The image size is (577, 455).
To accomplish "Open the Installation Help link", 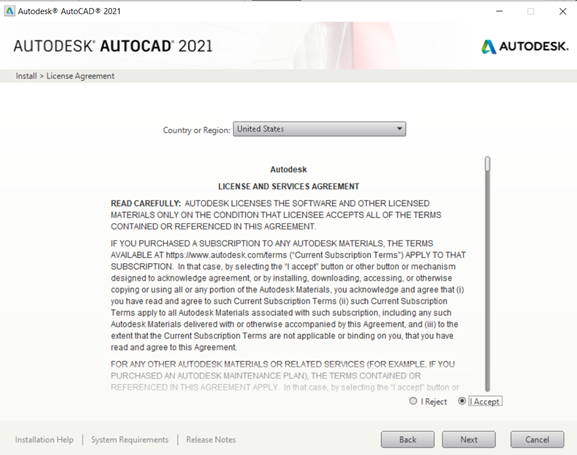I will click(x=44, y=440).
